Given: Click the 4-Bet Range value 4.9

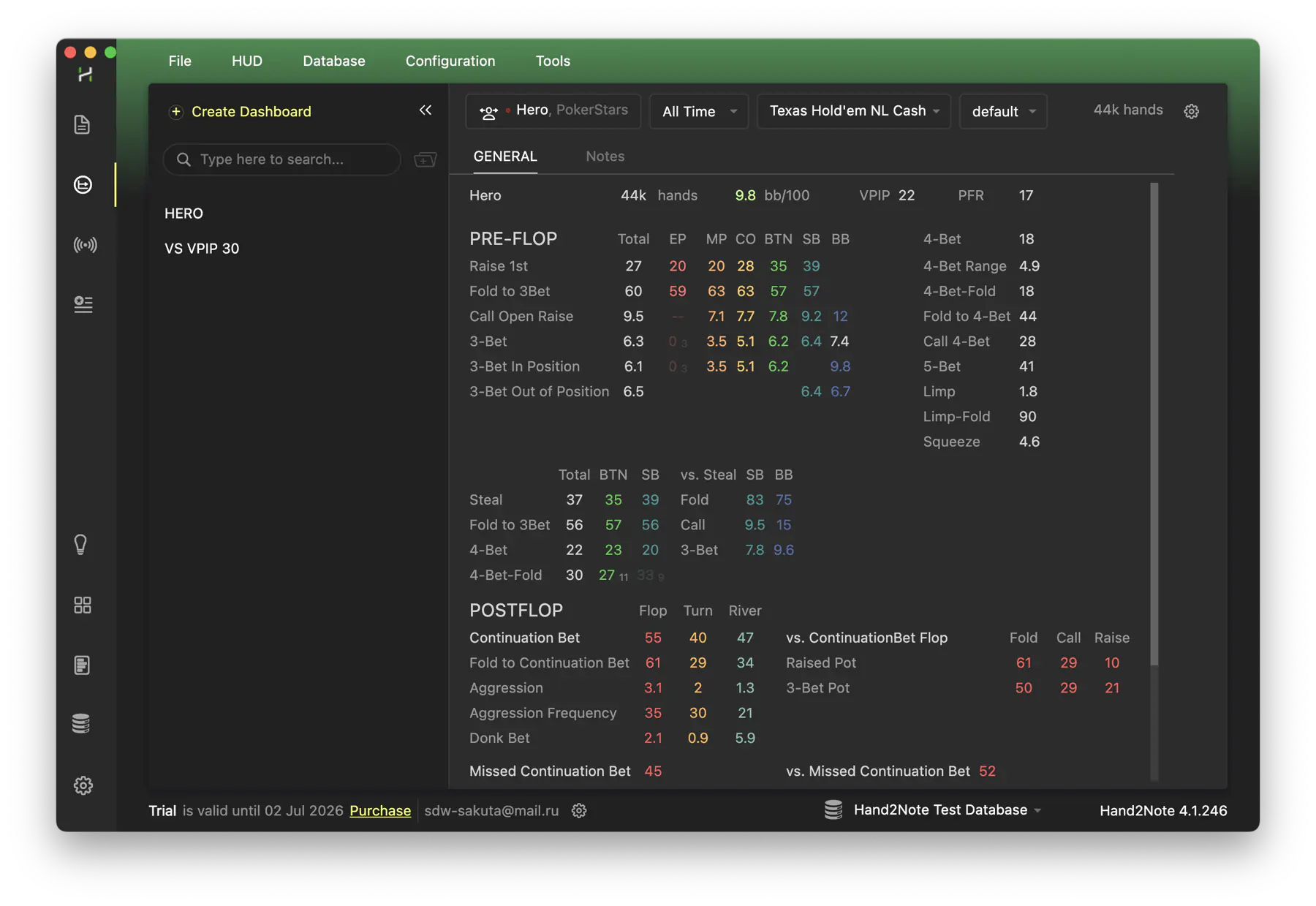Looking at the screenshot, I should tap(1029, 266).
